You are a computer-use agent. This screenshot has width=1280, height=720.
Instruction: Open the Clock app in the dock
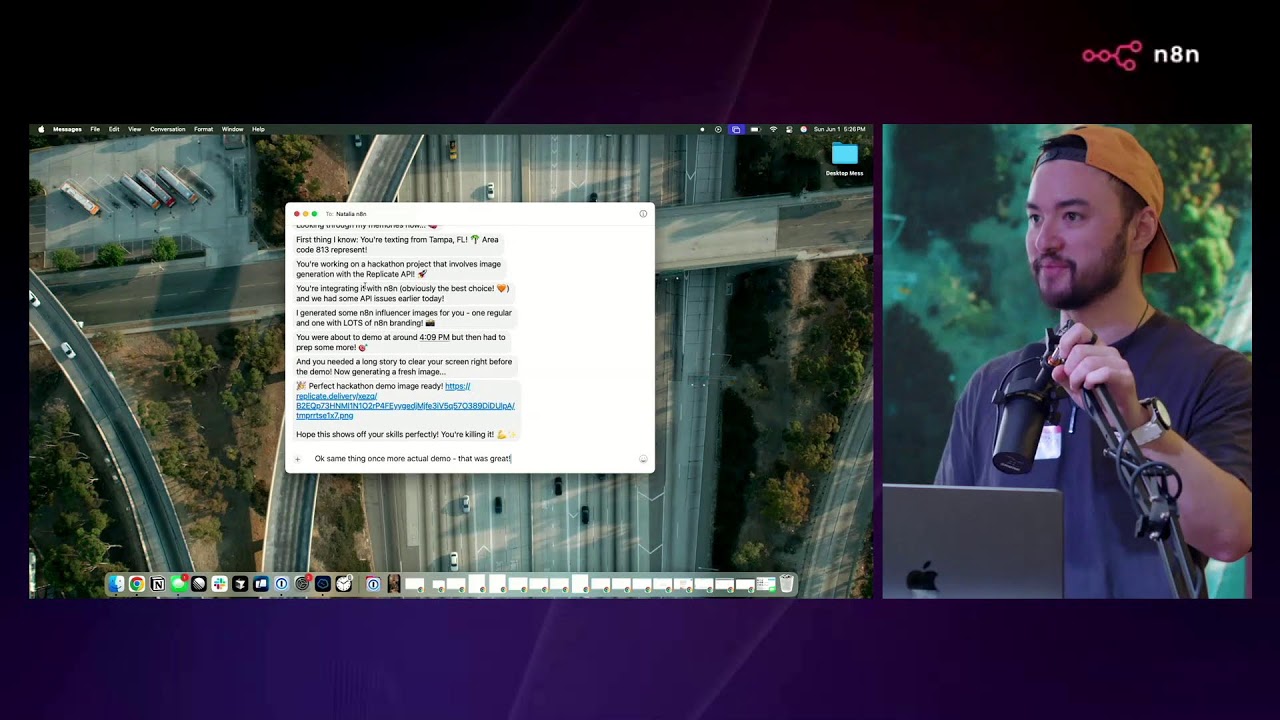point(344,584)
